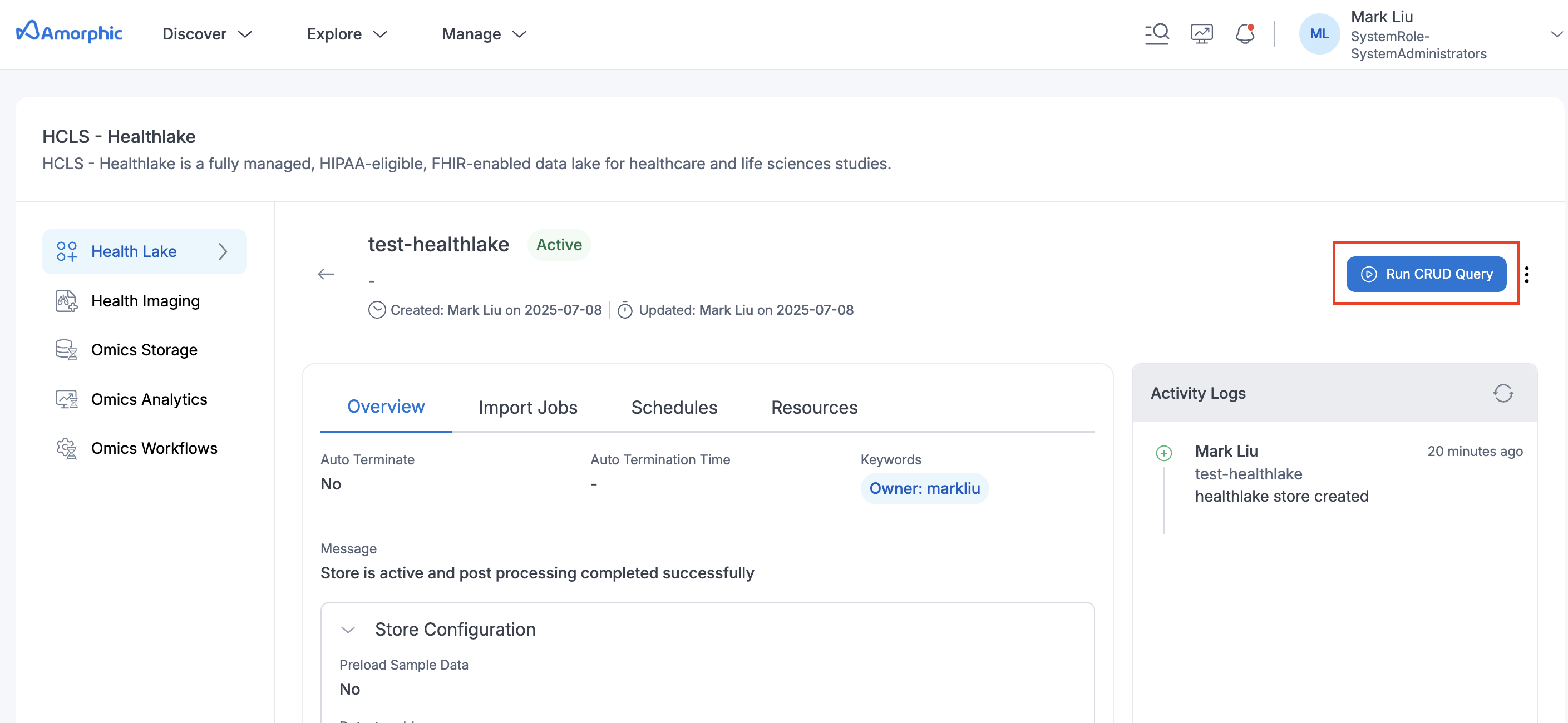1568x723 pixels.
Task: Expand the Discover dropdown menu
Action: pyautogui.click(x=207, y=34)
